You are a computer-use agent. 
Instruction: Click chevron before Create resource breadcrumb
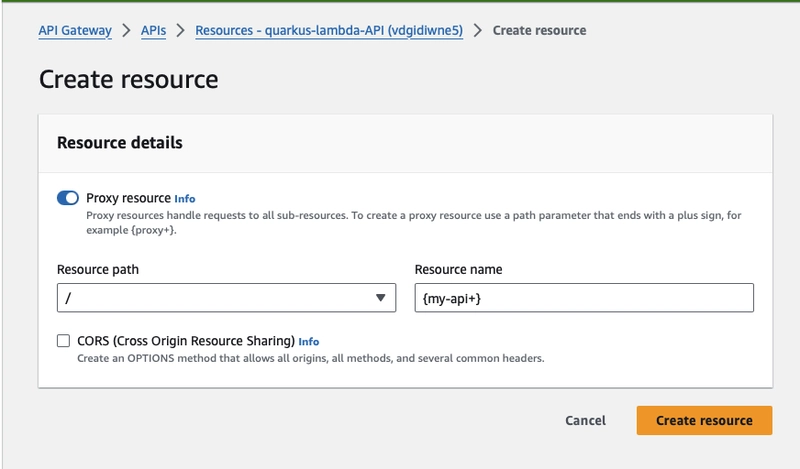pyautogui.click(x=478, y=31)
